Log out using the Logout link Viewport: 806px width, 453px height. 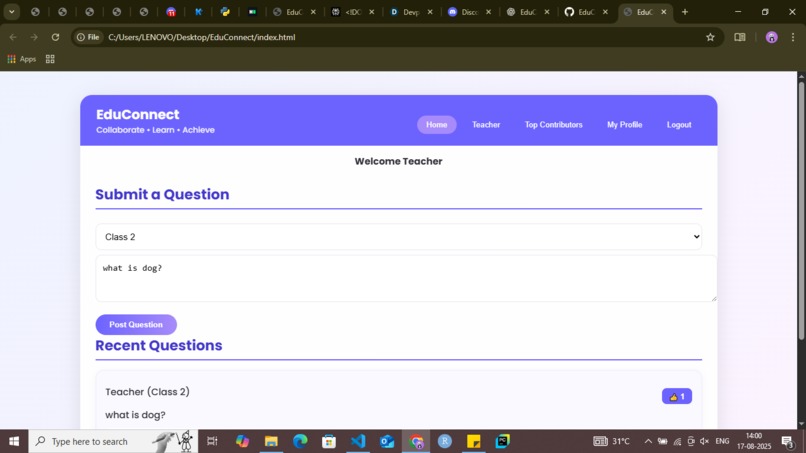click(x=679, y=124)
